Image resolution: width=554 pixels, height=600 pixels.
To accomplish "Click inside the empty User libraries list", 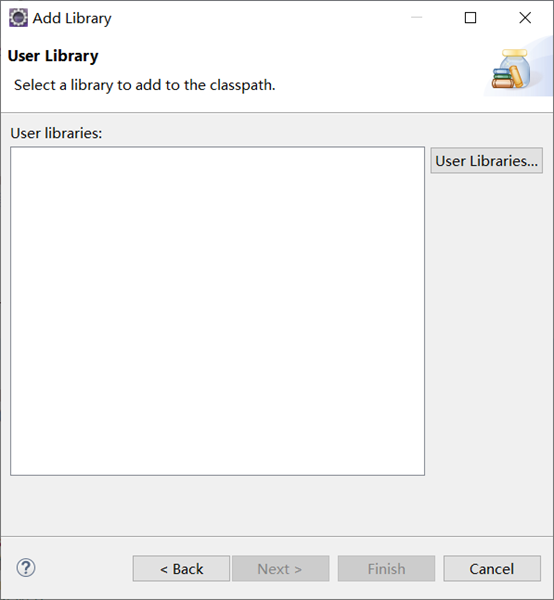I will [x=217, y=311].
